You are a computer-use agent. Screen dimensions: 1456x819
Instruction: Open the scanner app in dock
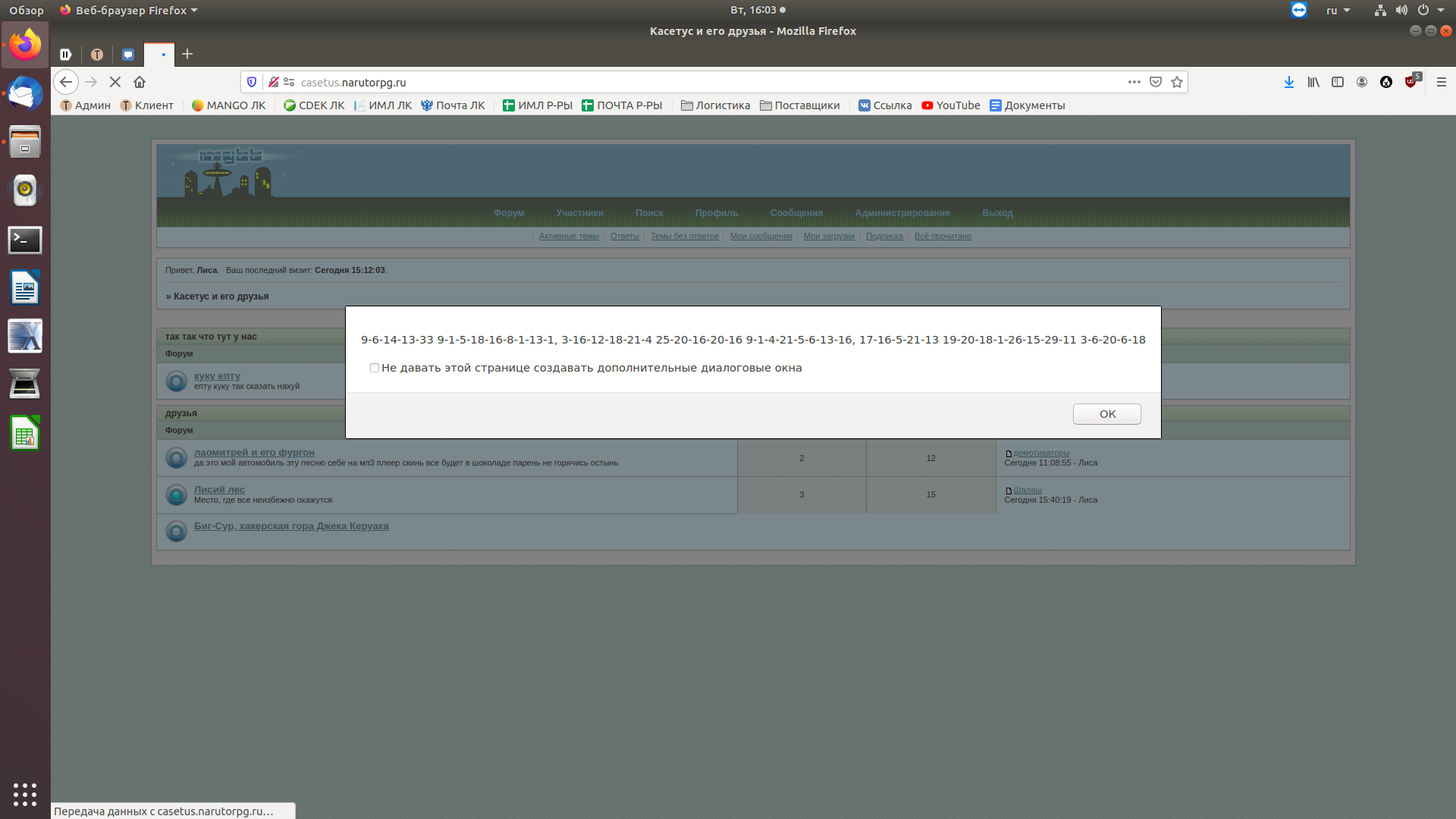25,384
